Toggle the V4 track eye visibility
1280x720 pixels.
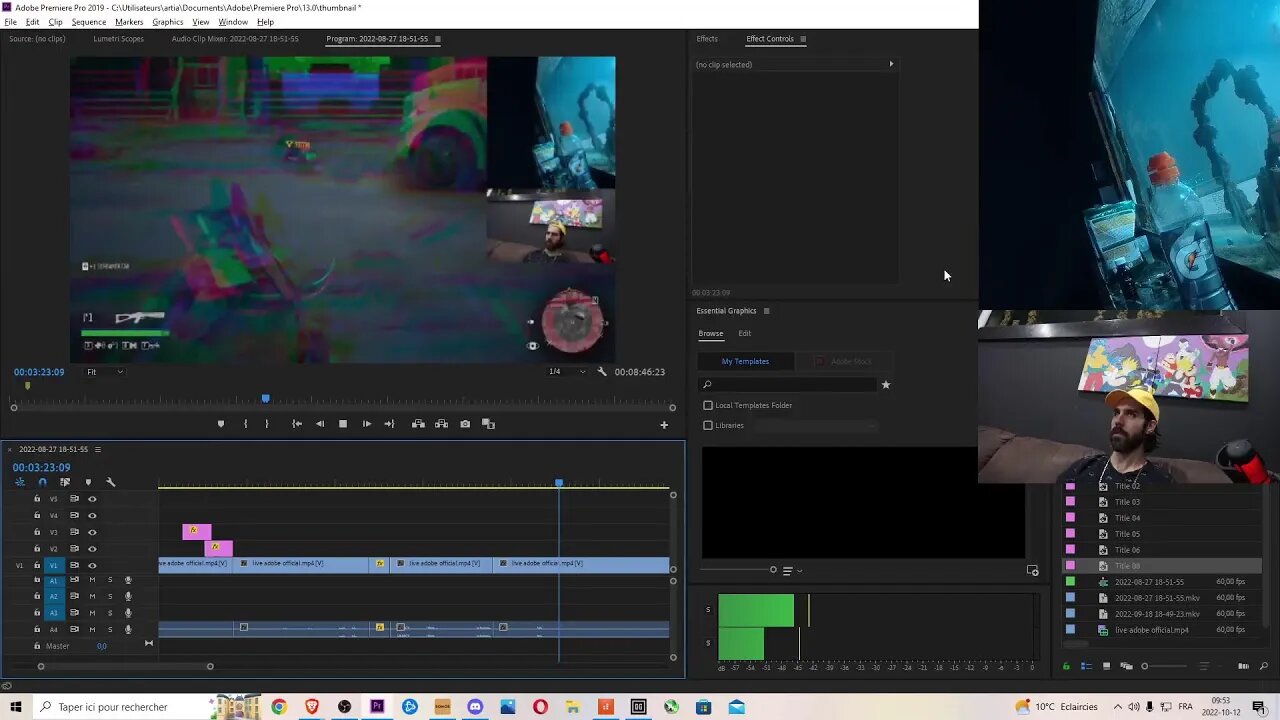pos(92,516)
